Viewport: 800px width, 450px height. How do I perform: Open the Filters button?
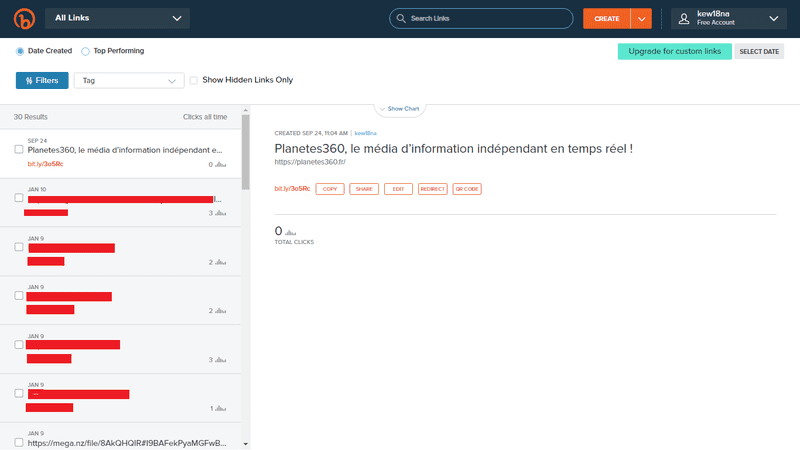(42, 81)
